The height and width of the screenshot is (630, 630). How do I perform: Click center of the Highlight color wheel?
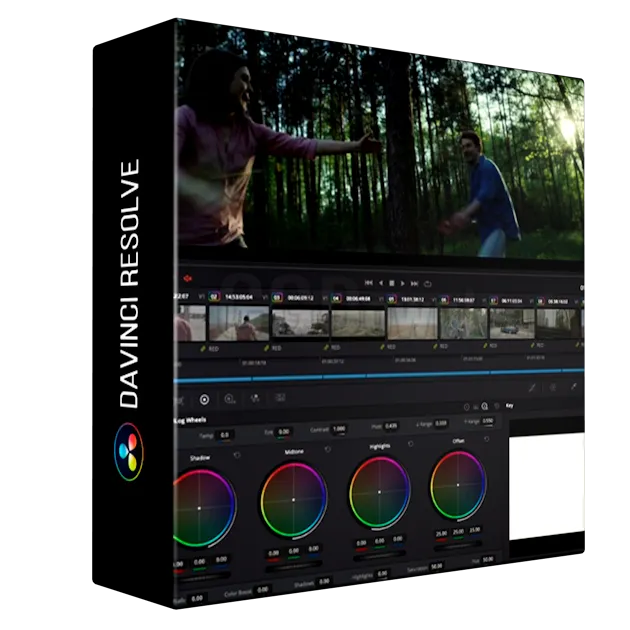[379, 492]
